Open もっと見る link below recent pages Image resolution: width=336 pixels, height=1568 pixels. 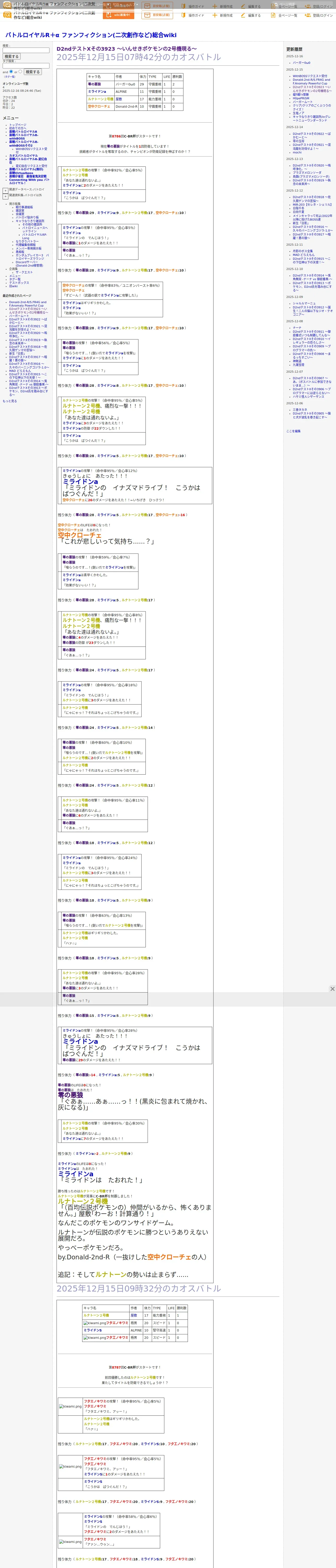coord(10,401)
